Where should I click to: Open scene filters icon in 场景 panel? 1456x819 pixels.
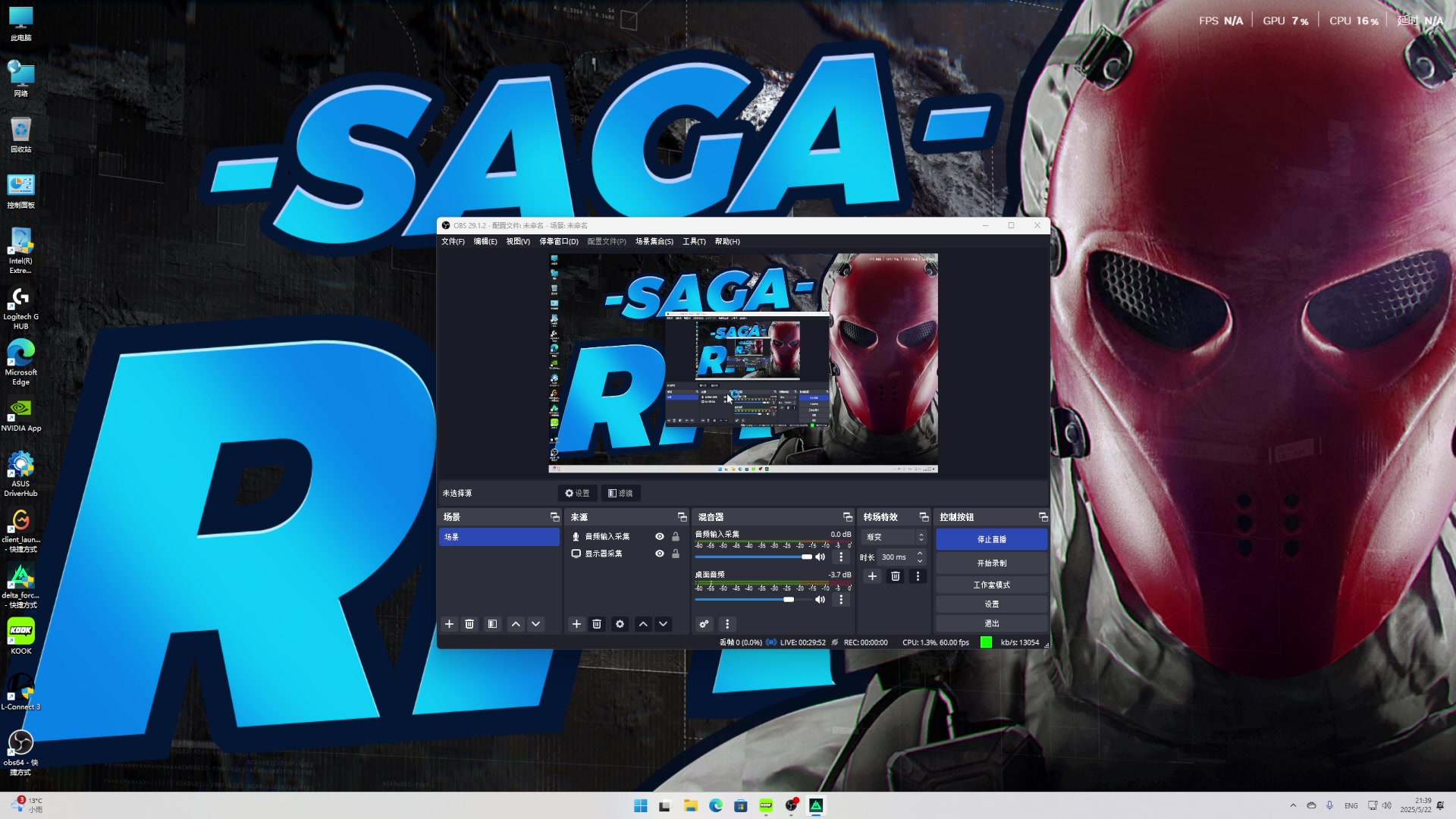[x=492, y=624]
